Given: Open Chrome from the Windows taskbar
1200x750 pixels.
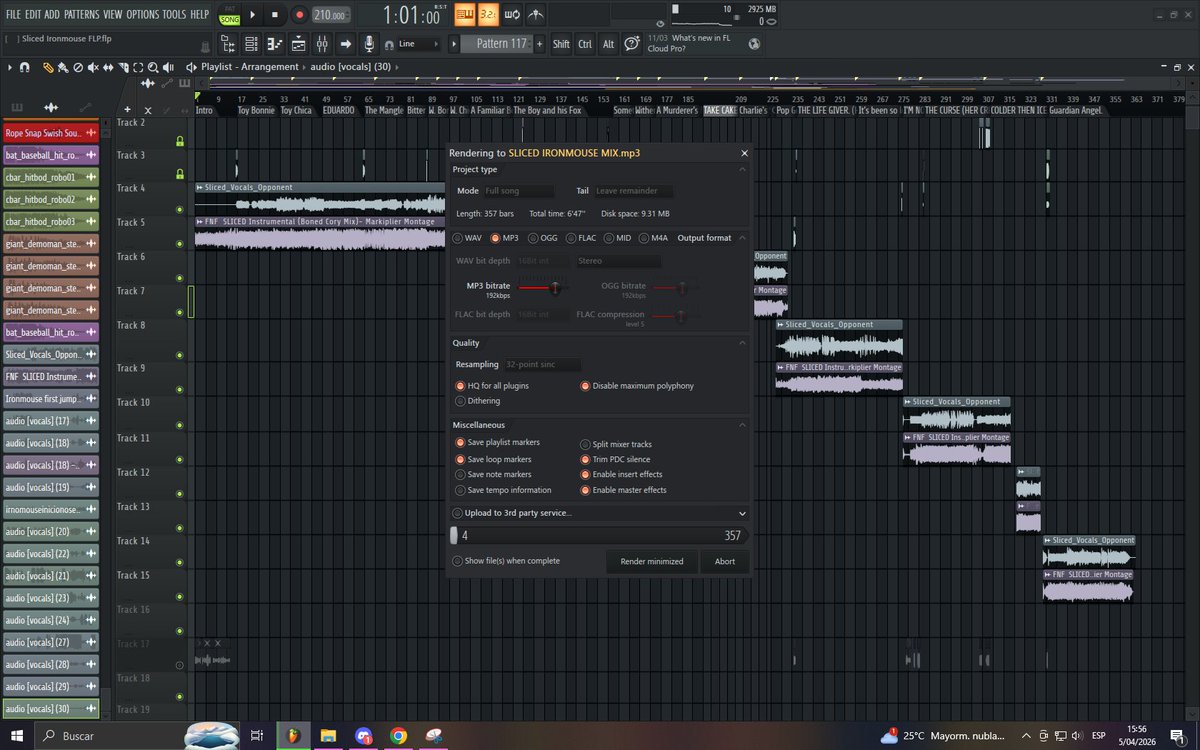Looking at the screenshot, I should click(398, 735).
